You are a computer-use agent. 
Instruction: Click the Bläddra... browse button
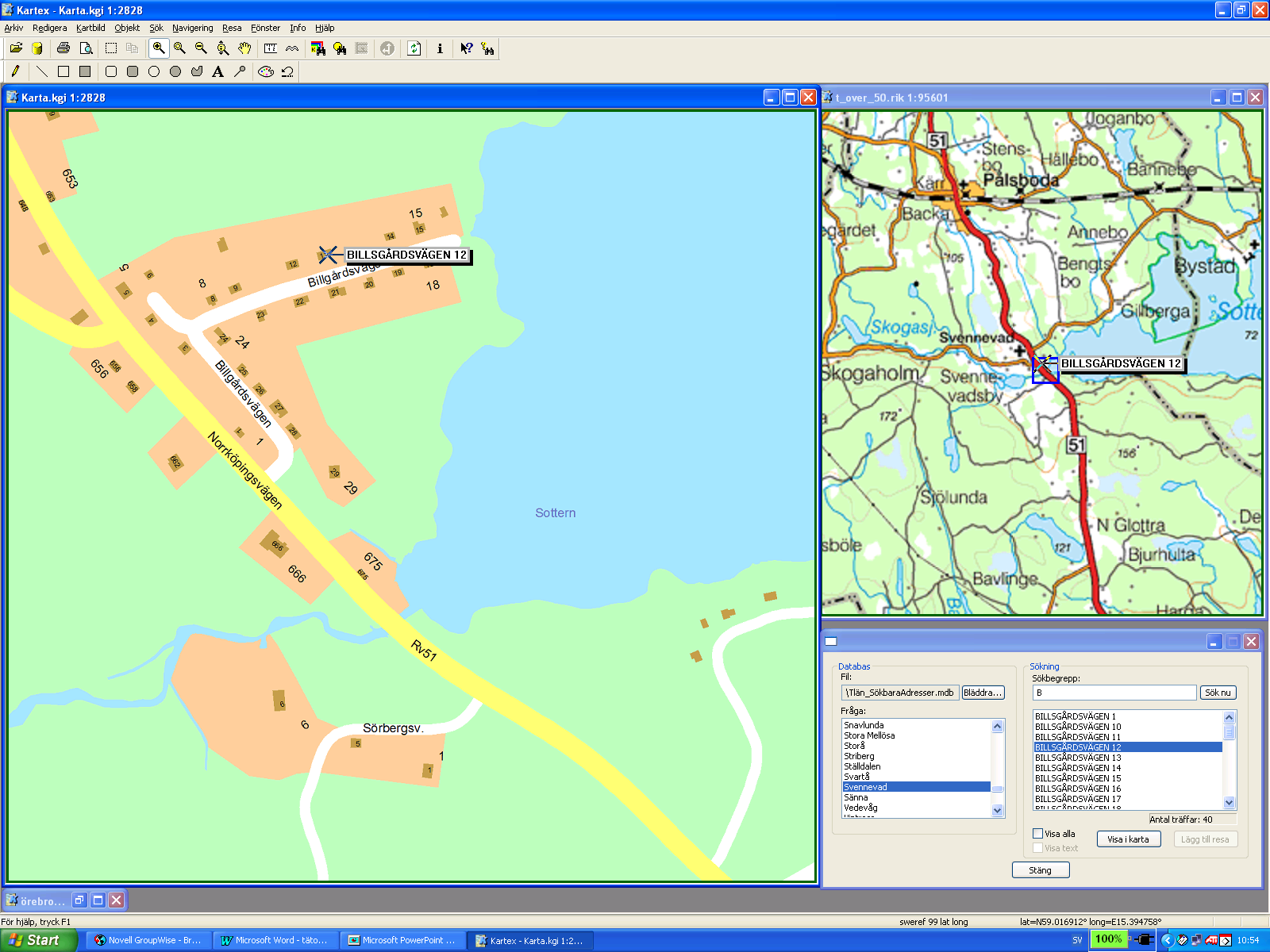tap(983, 693)
